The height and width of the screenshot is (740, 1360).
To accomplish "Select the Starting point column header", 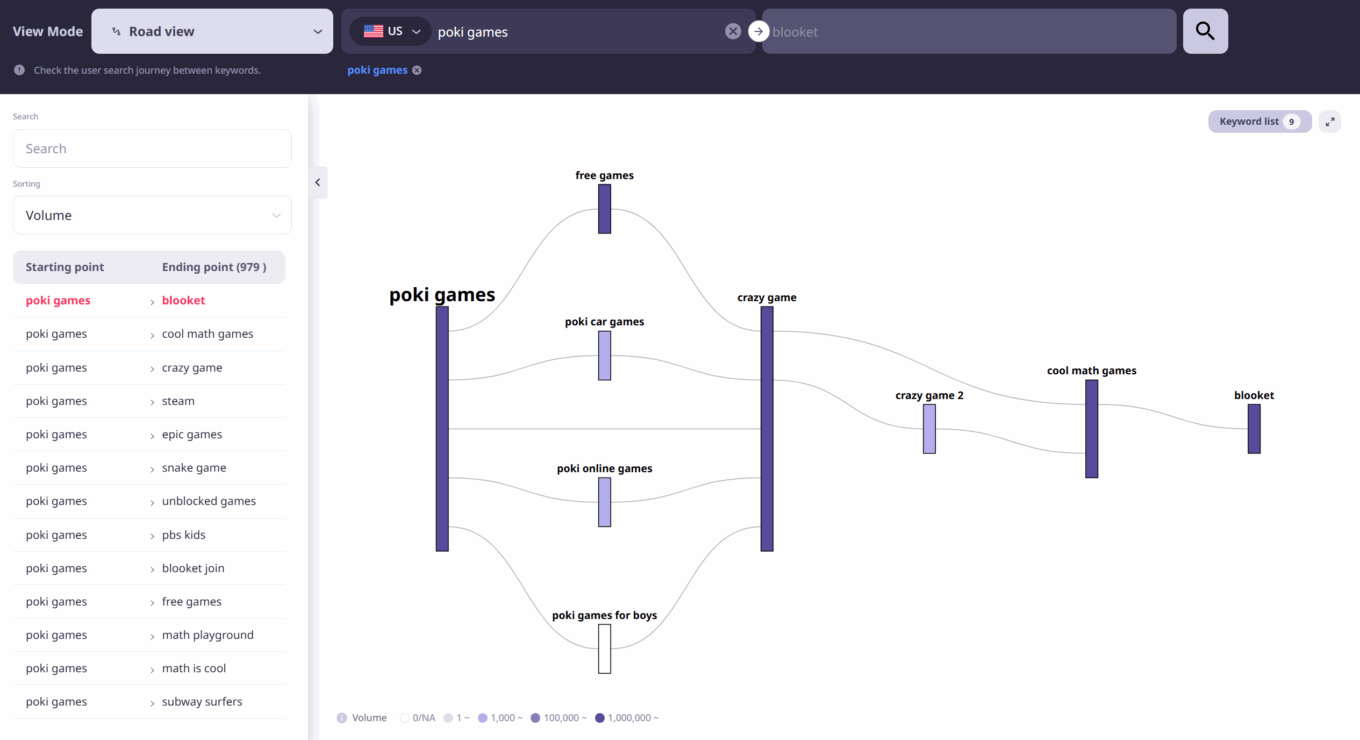I will coord(65,267).
